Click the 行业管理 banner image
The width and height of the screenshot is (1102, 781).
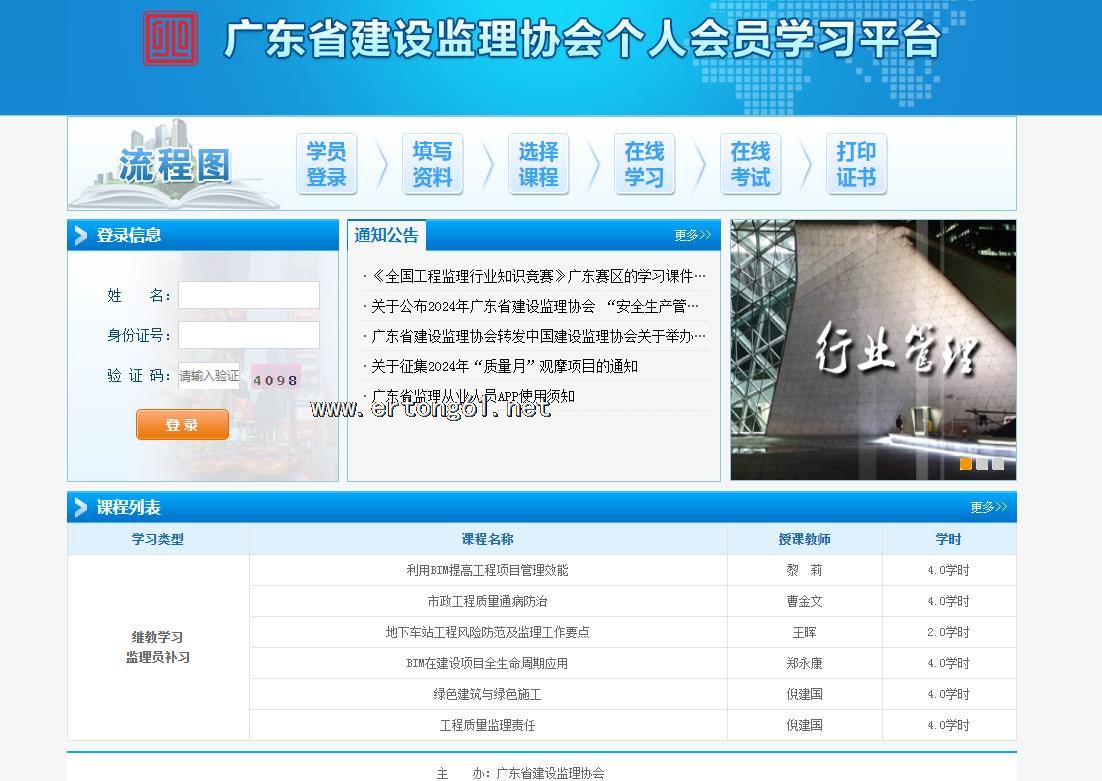[873, 350]
